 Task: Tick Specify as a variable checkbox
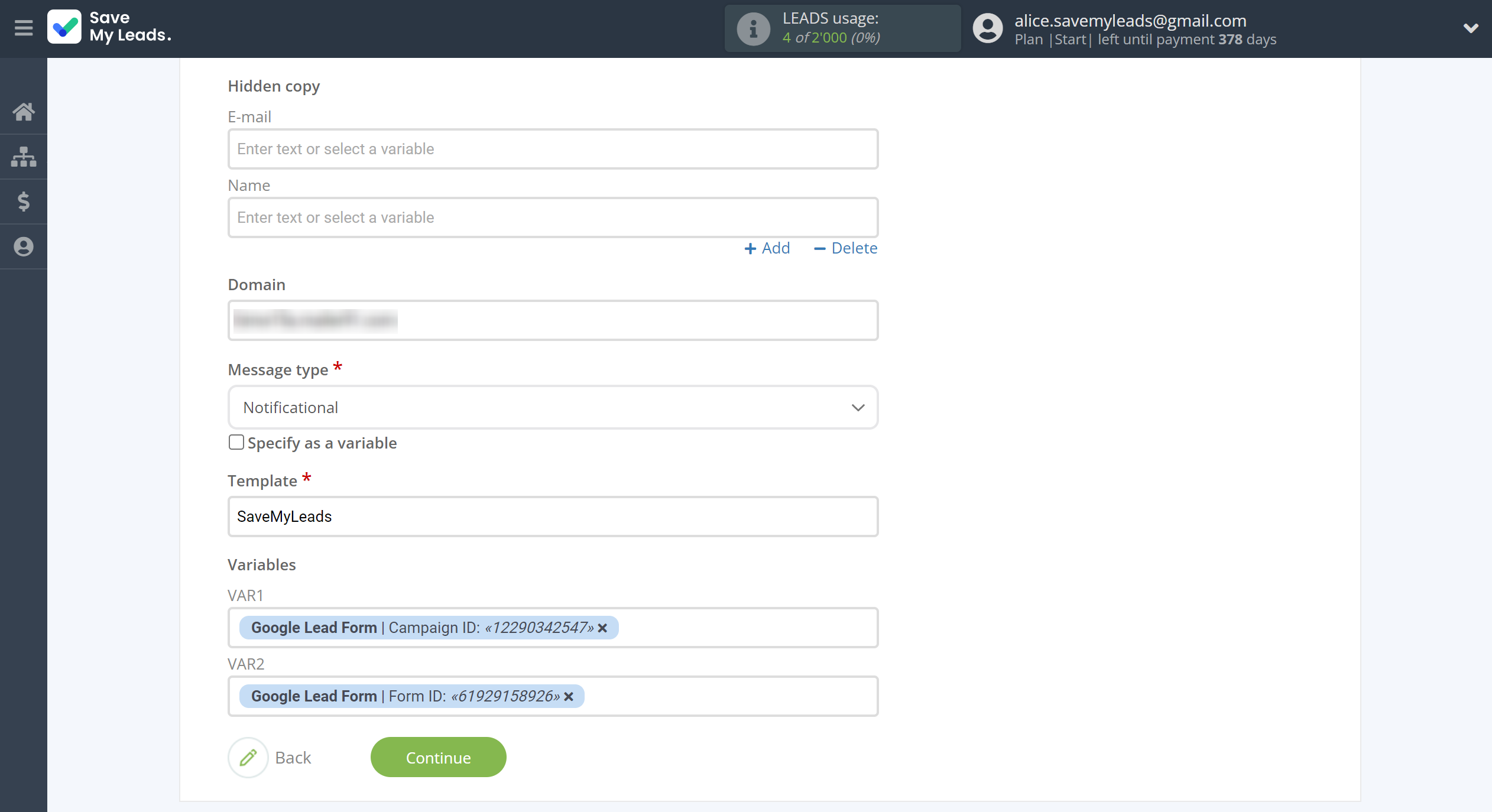(236, 442)
